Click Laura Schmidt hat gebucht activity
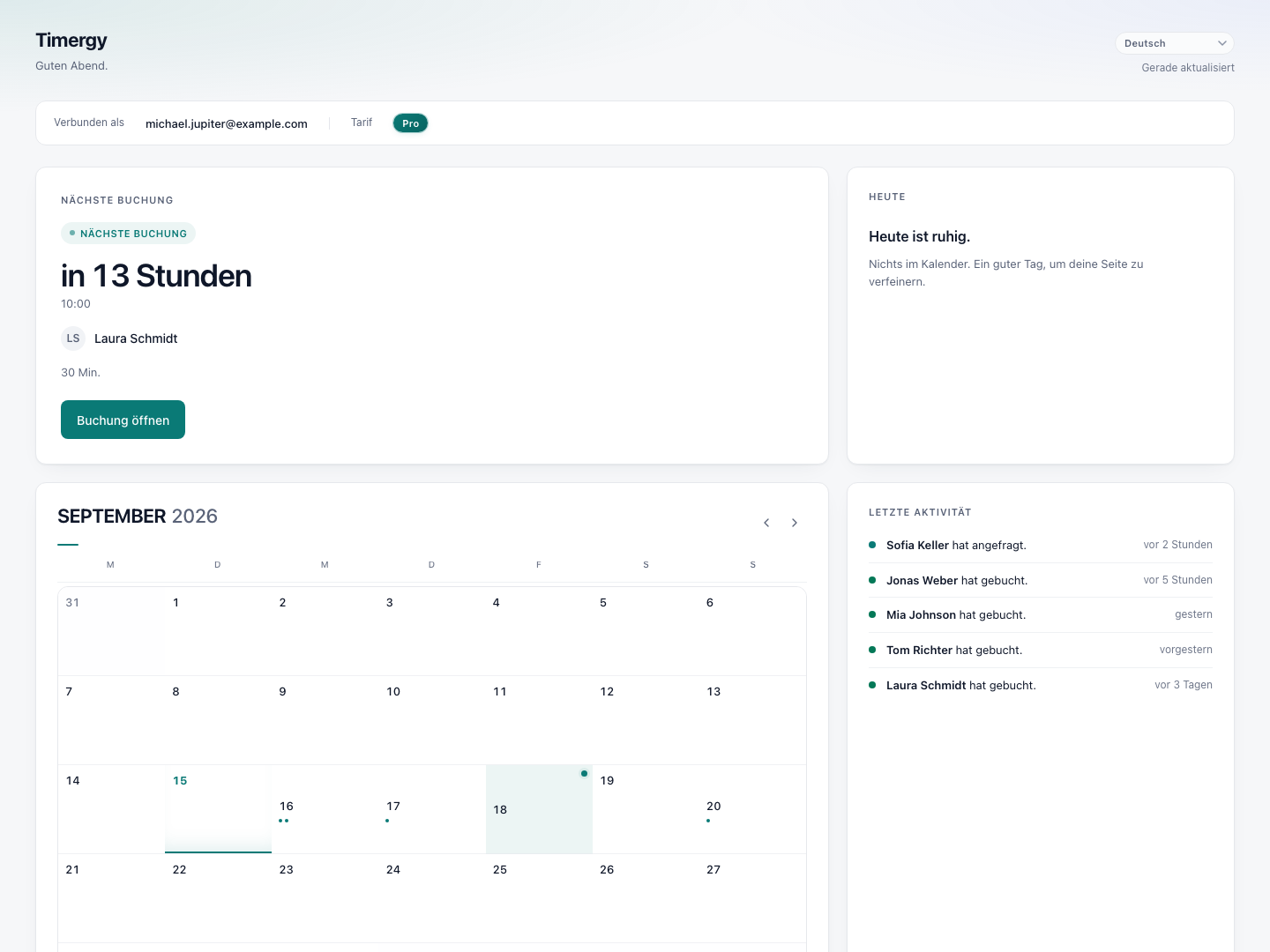The width and height of the screenshot is (1270, 952). pyautogui.click(x=1041, y=685)
